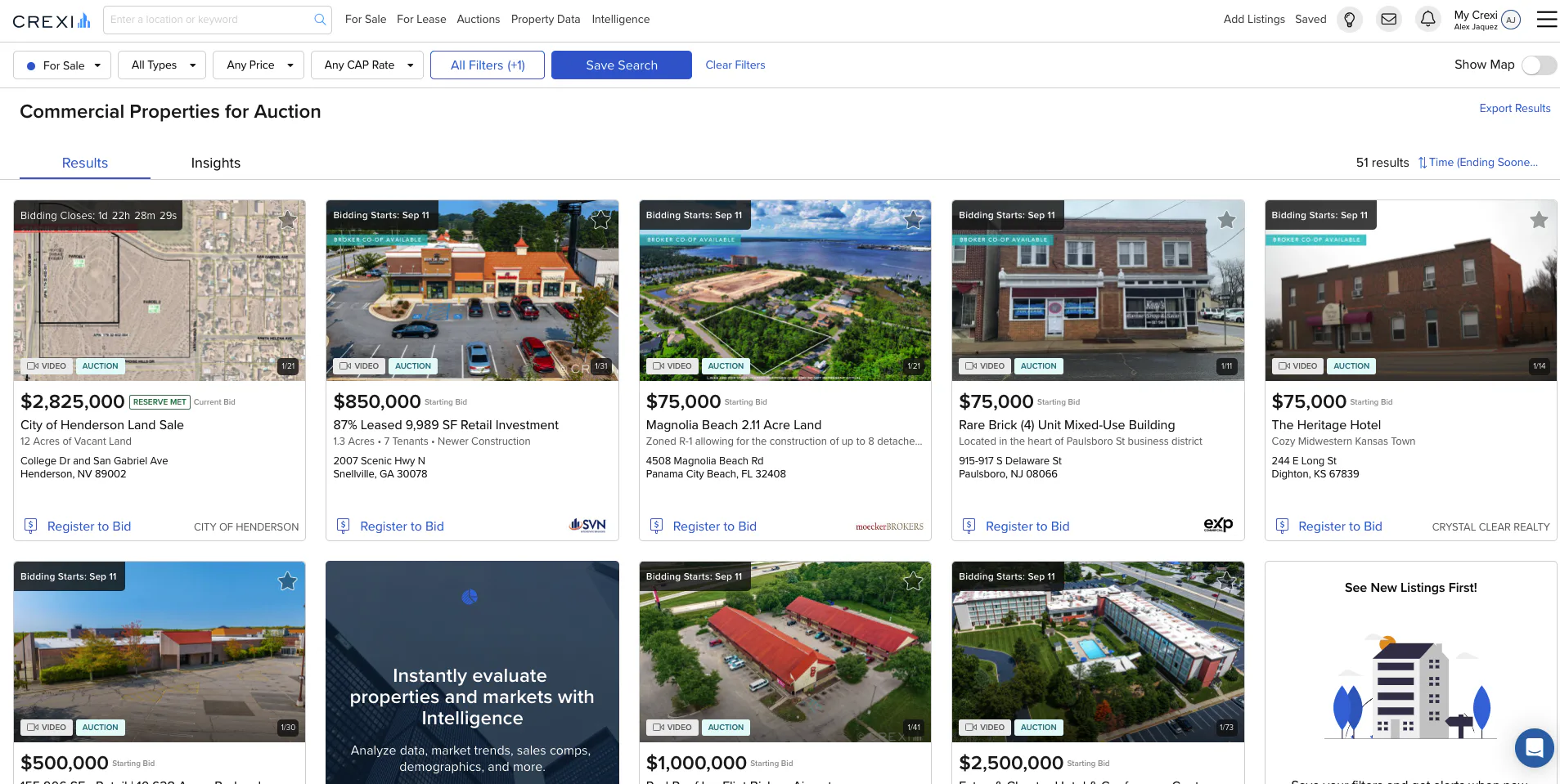This screenshot has width=1560, height=784.
Task: Open the hamburger menu
Action: click(x=1547, y=19)
